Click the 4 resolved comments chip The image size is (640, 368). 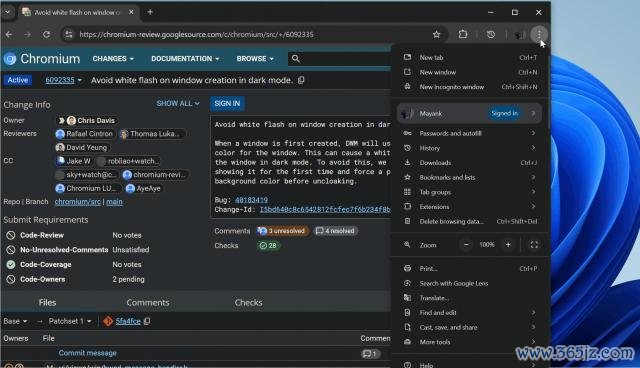coord(336,231)
